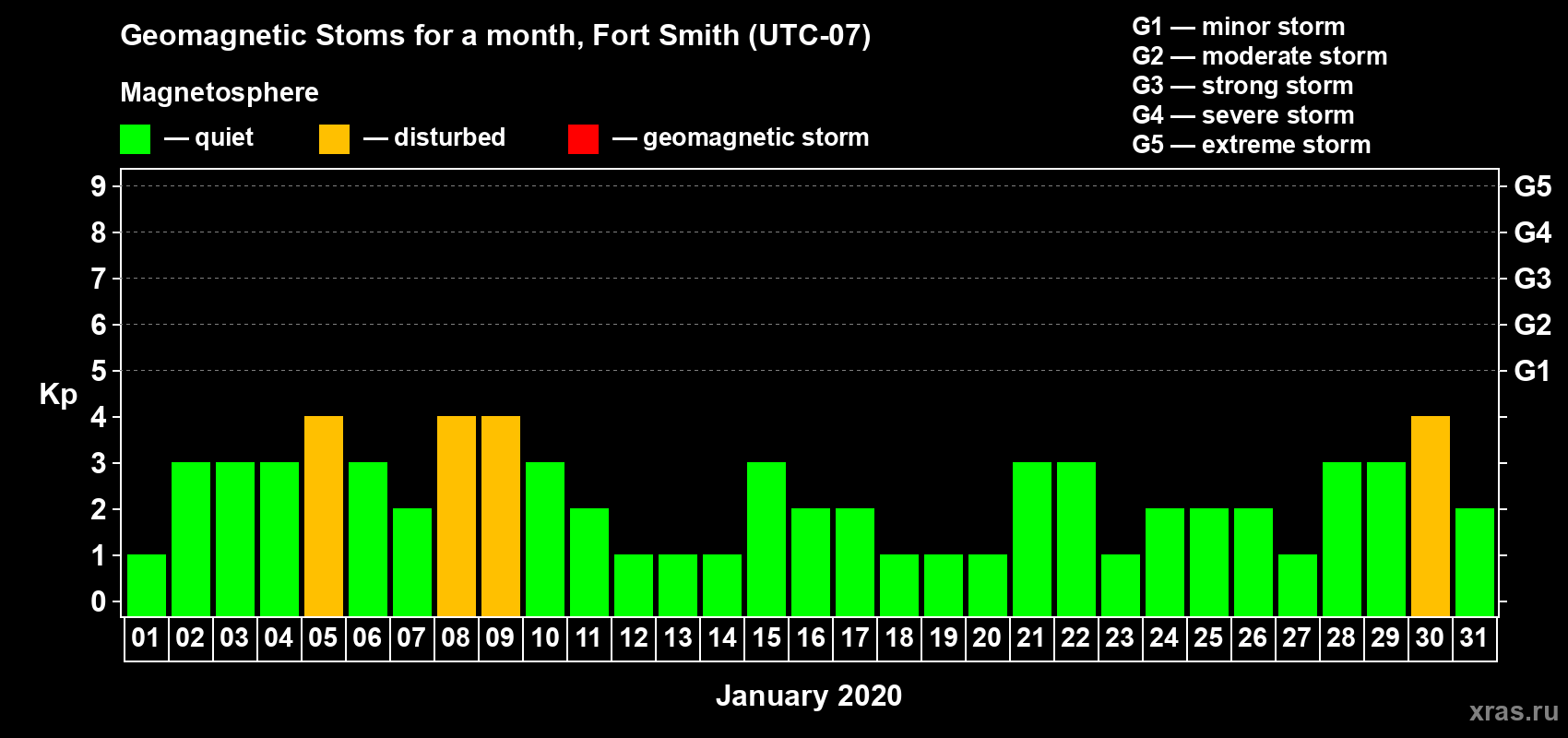Viewport: 1568px width, 738px height.
Task: Click the 'G2 — moderate storm' legend line
Action: coord(1260,56)
